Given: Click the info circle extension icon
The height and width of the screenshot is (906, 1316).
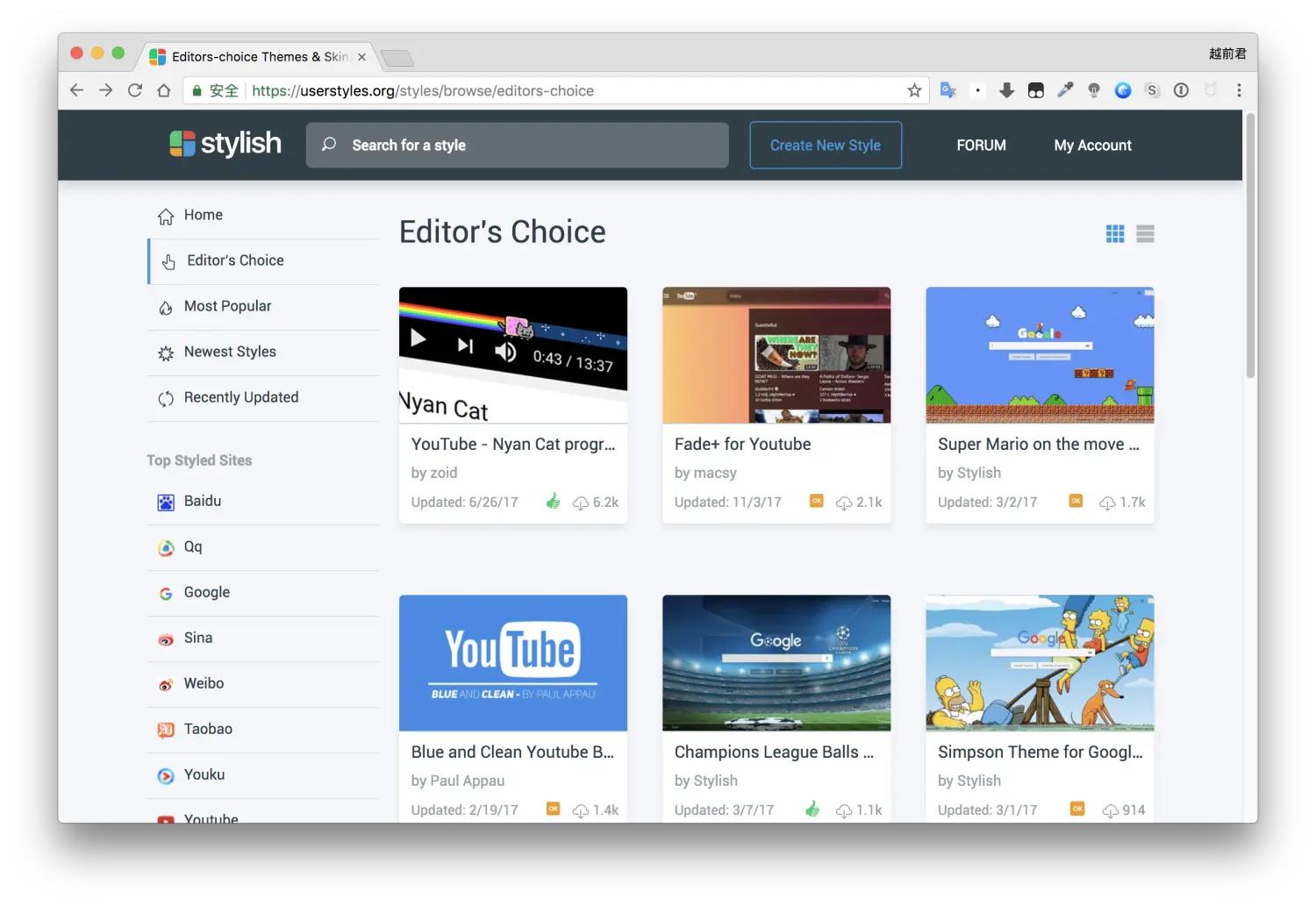Looking at the screenshot, I should (1181, 90).
